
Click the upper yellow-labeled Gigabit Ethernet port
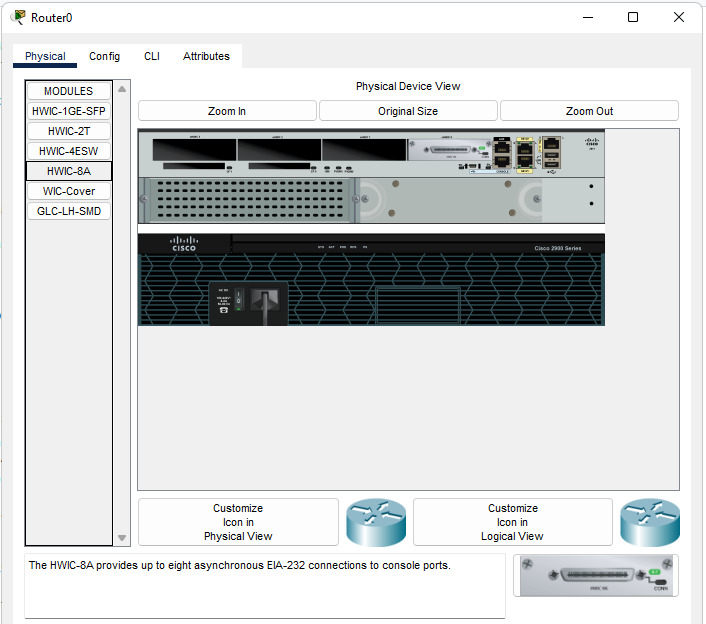click(x=525, y=147)
